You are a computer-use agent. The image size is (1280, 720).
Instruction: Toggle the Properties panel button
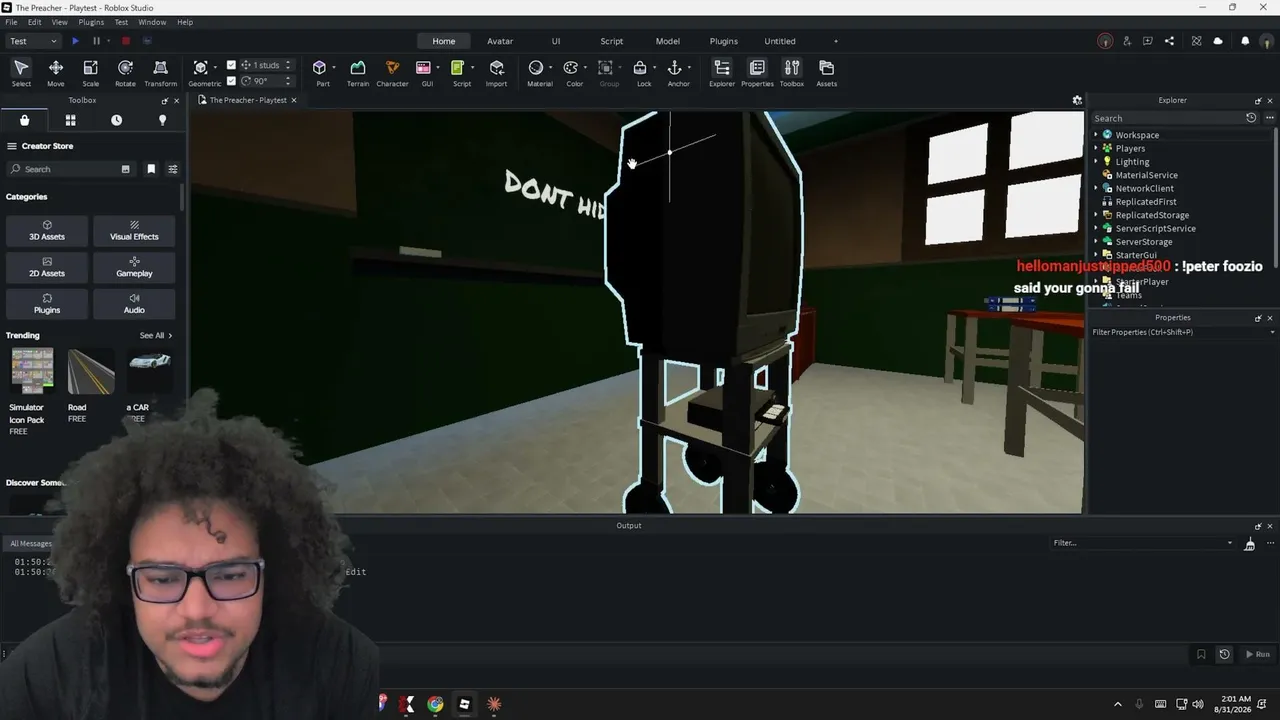(x=757, y=73)
